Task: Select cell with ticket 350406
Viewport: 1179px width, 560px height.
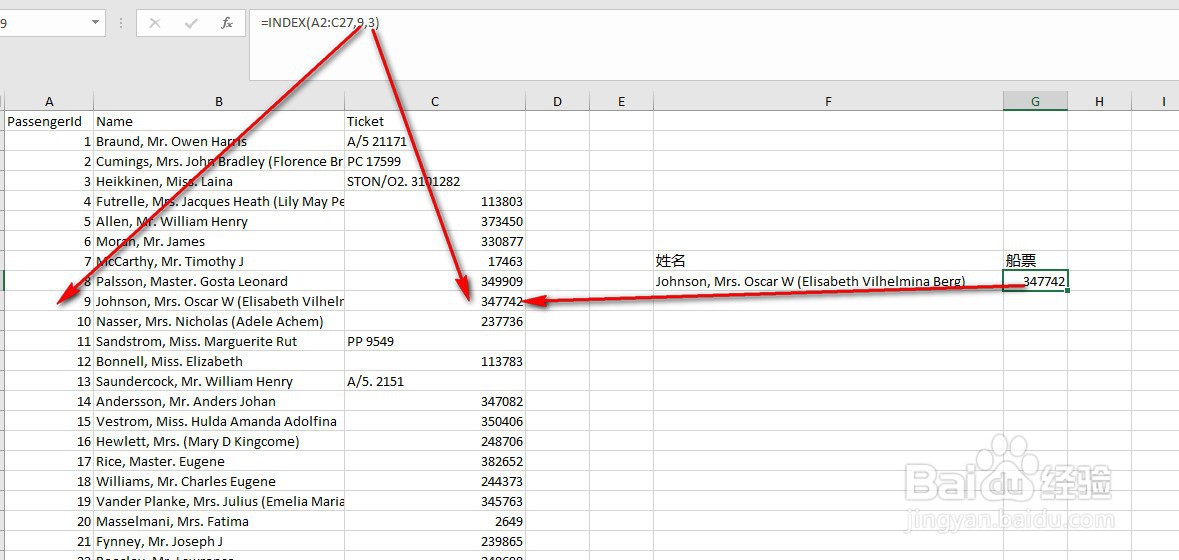Action: [x=435, y=421]
